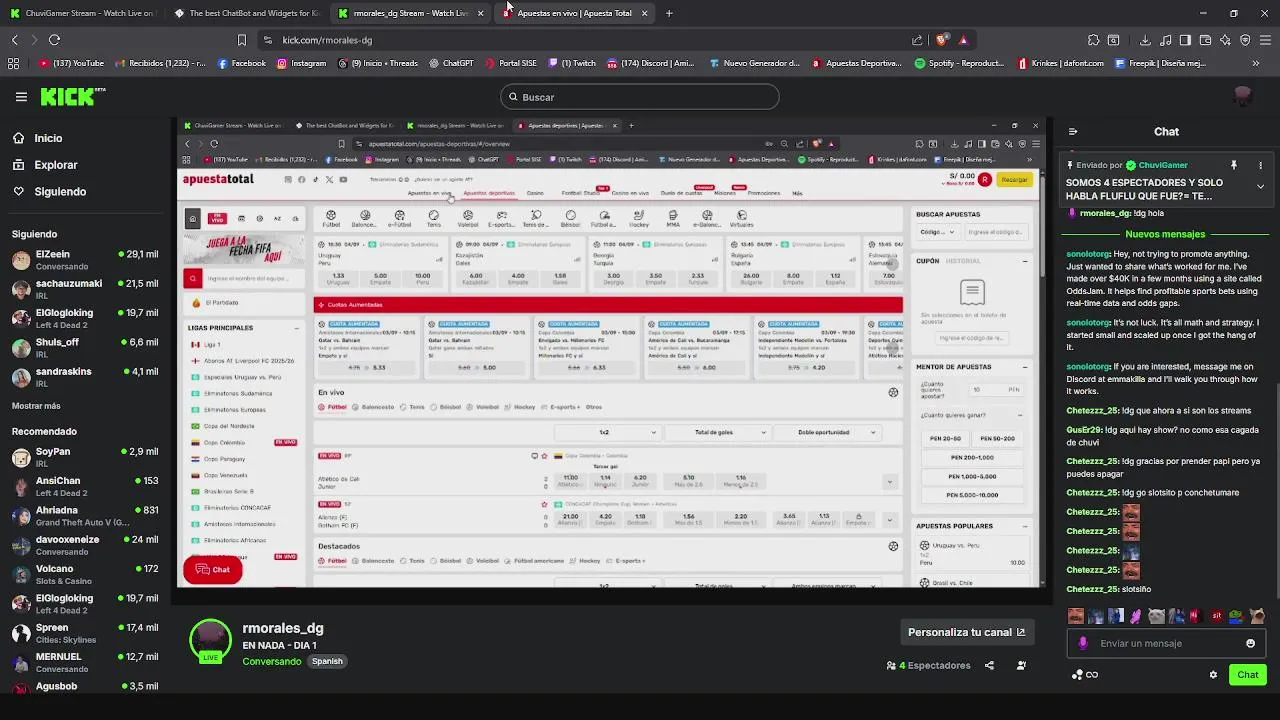Click the share stream icon

[x=989, y=665]
